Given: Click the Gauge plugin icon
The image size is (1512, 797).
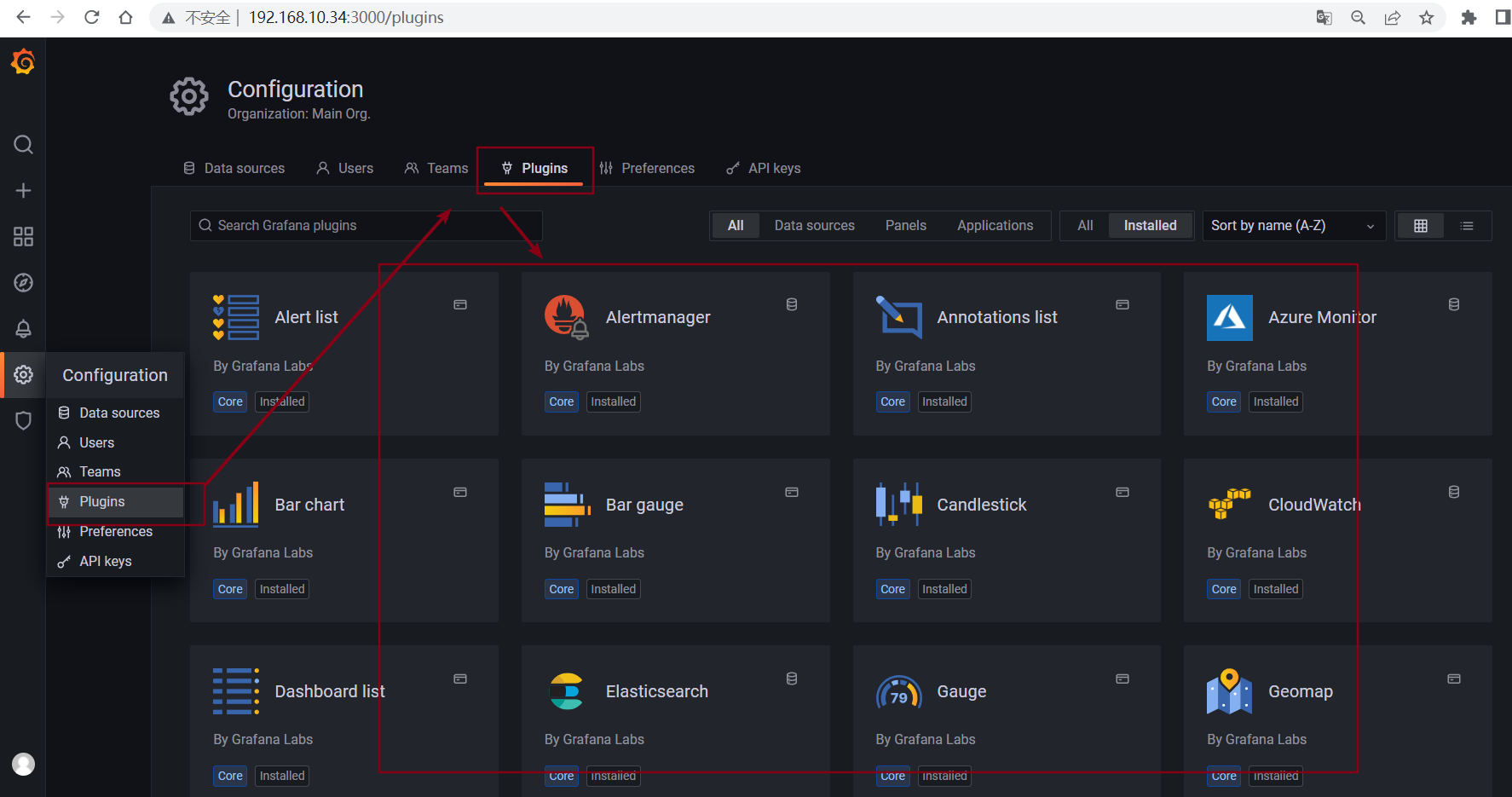Looking at the screenshot, I should pyautogui.click(x=898, y=693).
